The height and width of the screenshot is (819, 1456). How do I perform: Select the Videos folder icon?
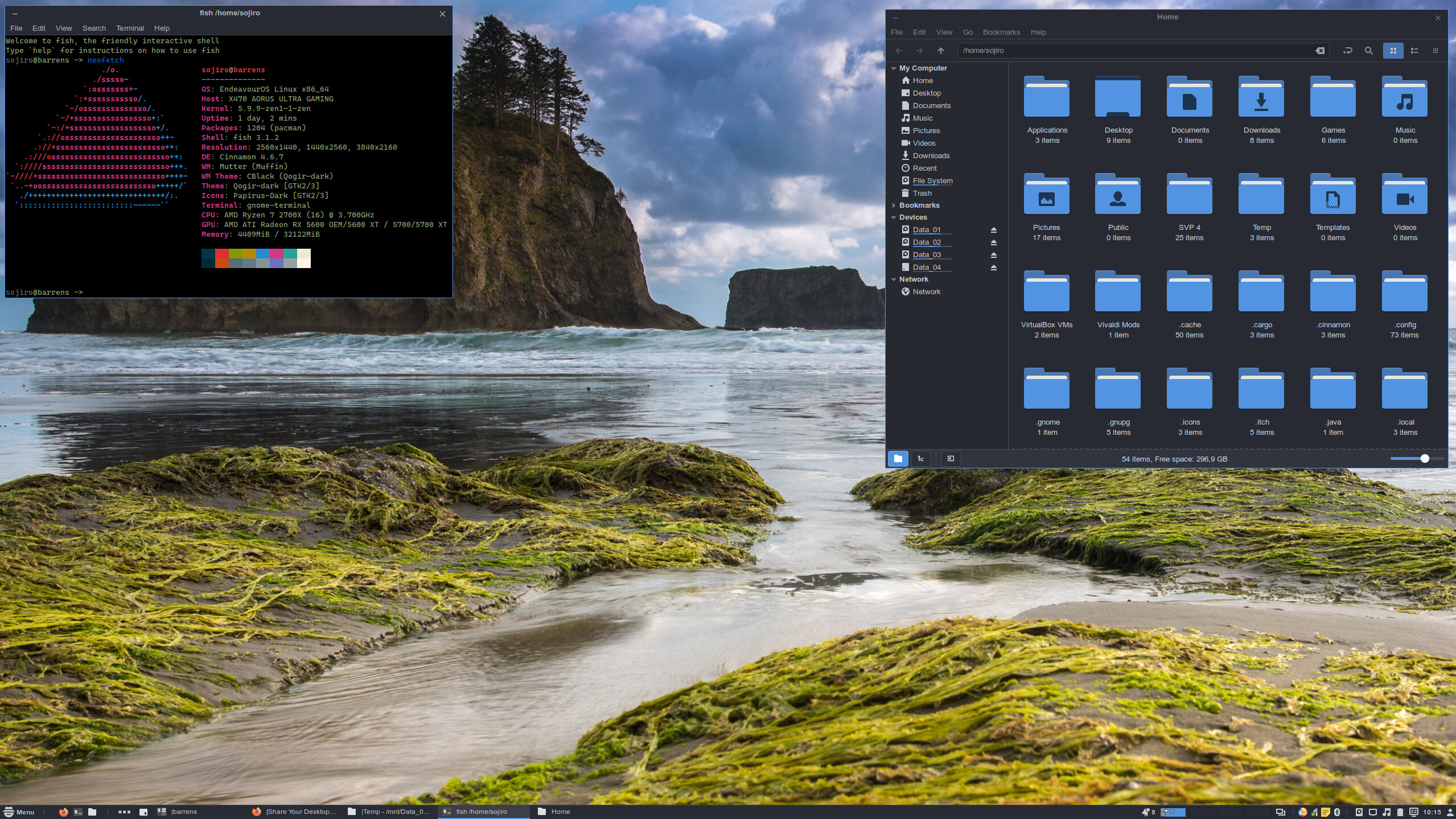point(1405,195)
